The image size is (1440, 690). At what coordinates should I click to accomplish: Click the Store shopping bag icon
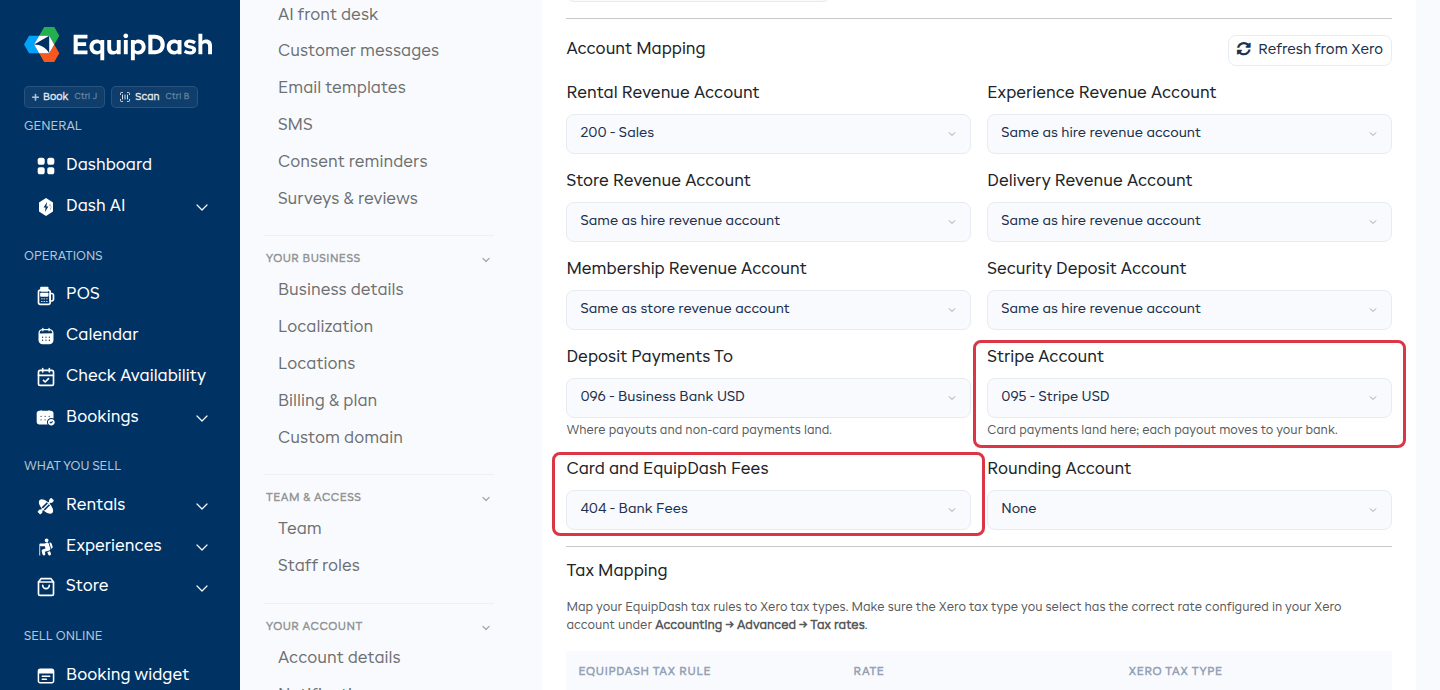point(45,586)
